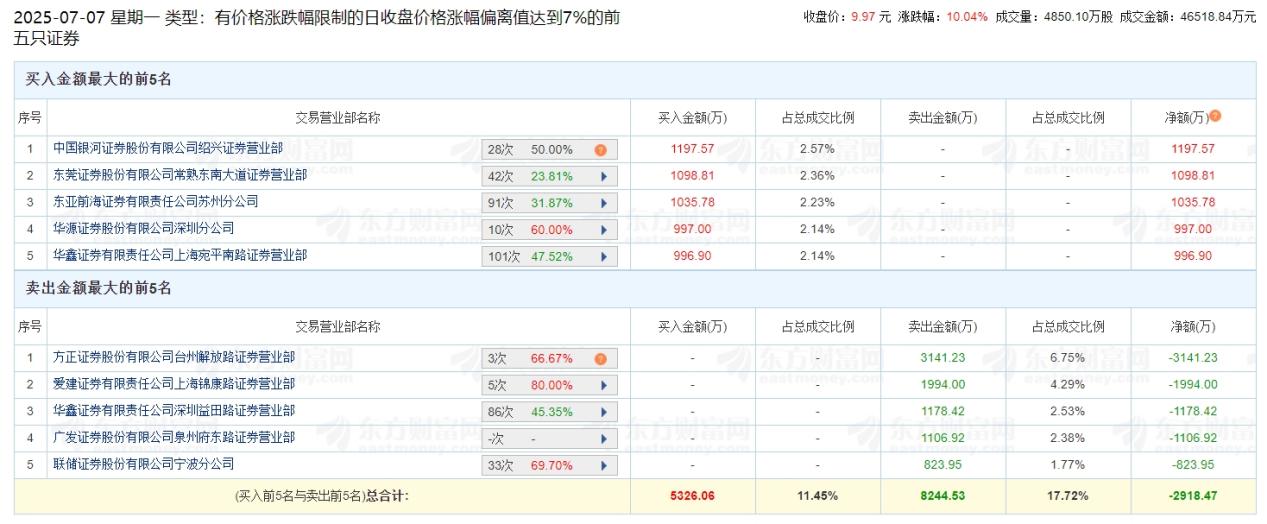Click 买入金额(万) column header in buy table
Image resolution: width=1267 pixels, height=524 pixels.
tap(692, 118)
